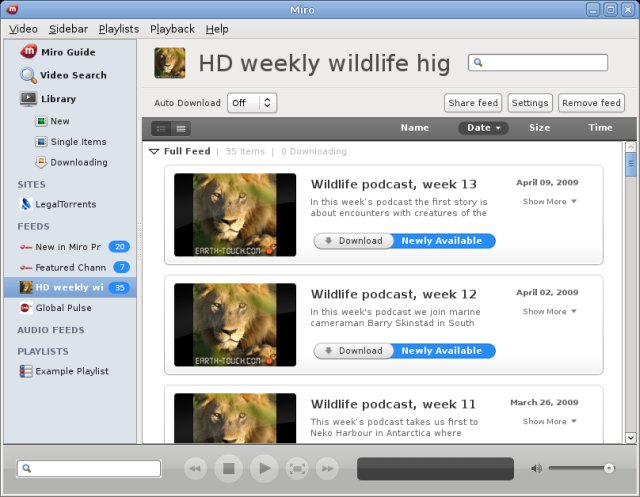The width and height of the screenshot is (640, 497).
Task: Click the 35 unwatched badge
Action: (x=119, y=287)
